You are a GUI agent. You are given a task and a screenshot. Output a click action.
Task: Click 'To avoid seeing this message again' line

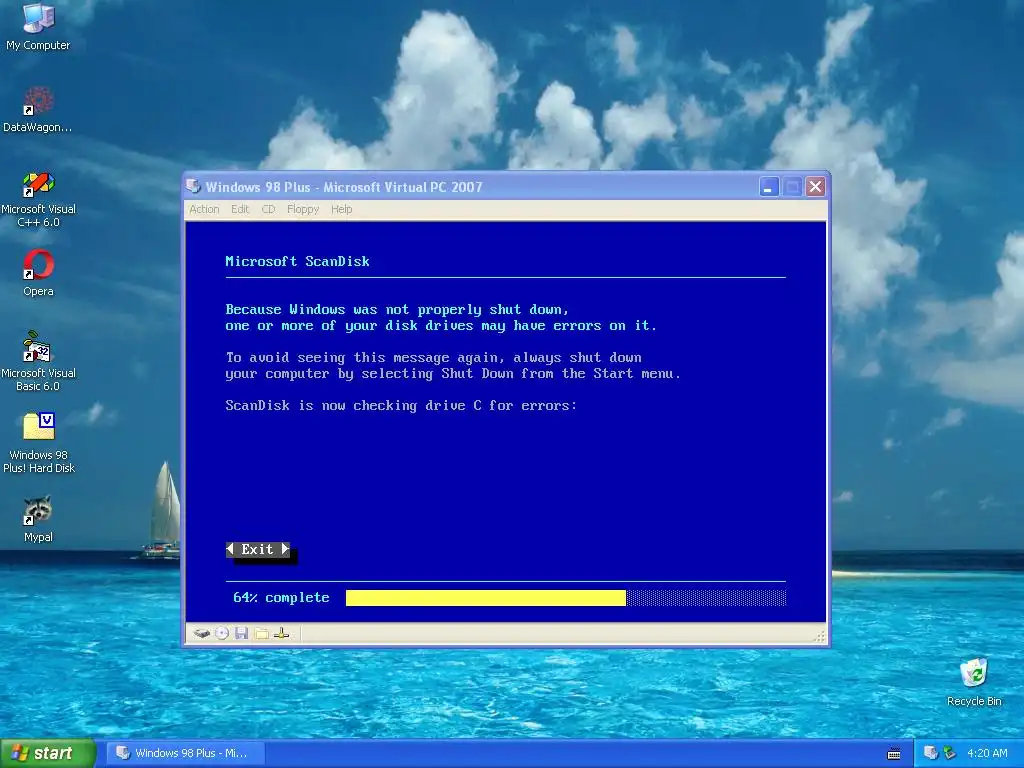(434, 357)
